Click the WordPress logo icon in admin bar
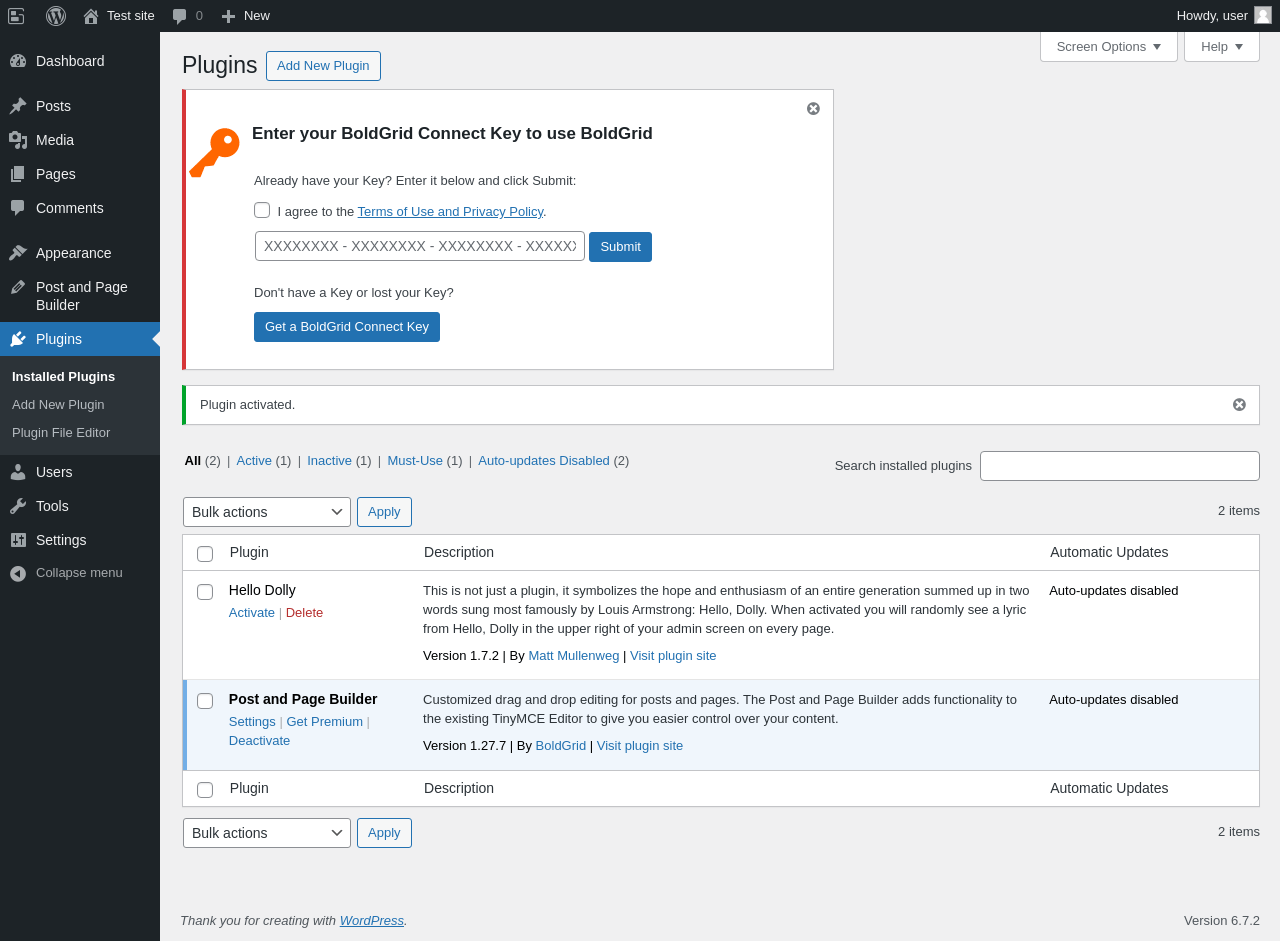Image resolution: width=1280 pixels, height=941 pixels. (56, 16)
